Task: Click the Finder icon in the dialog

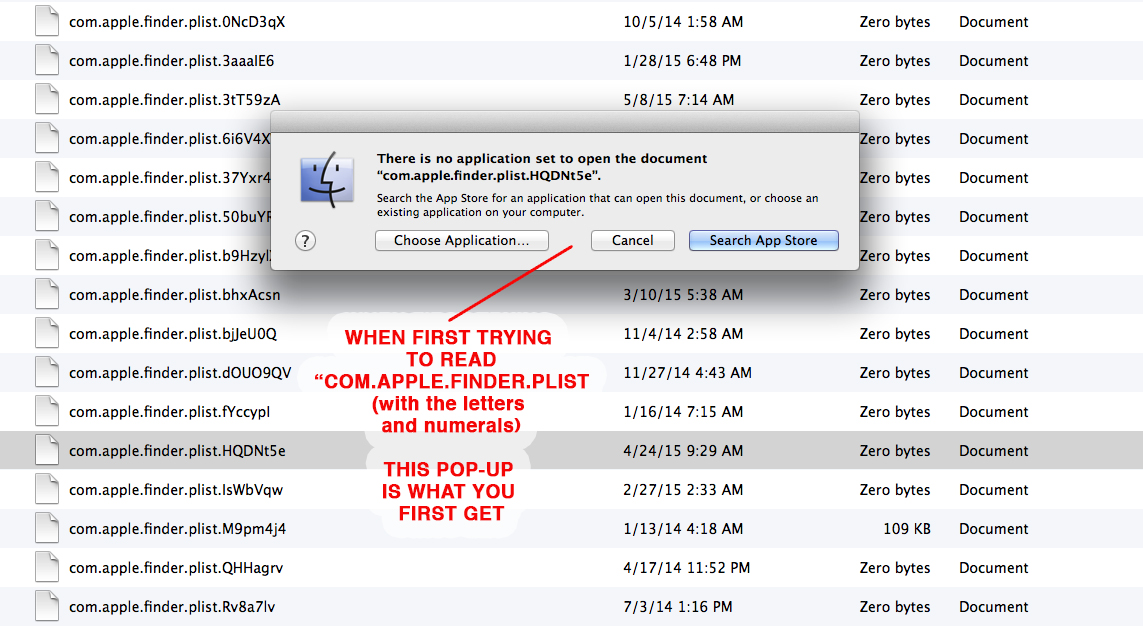Action: [327, 179]
